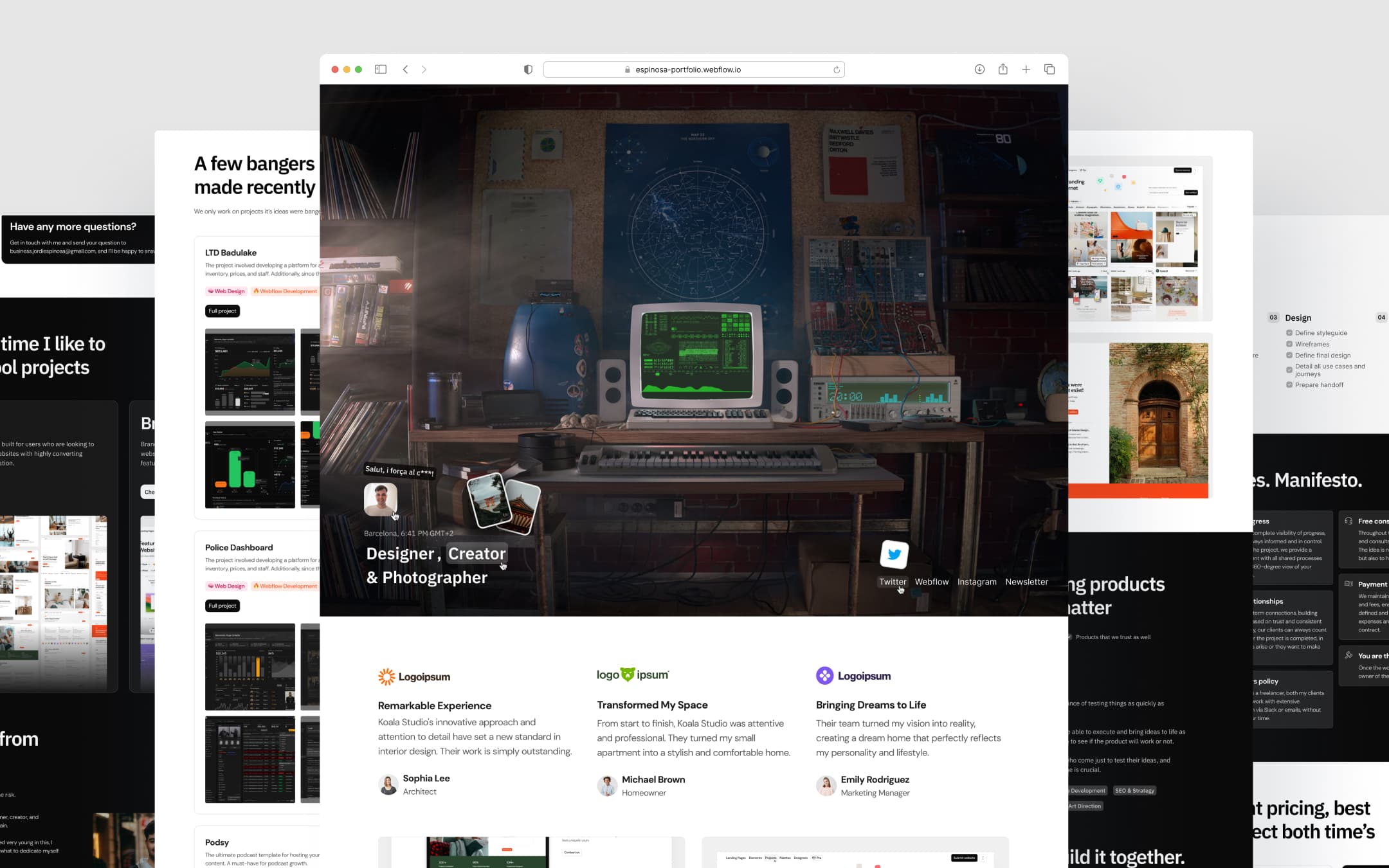Check the Prepare handoff item

[1289, 384]
